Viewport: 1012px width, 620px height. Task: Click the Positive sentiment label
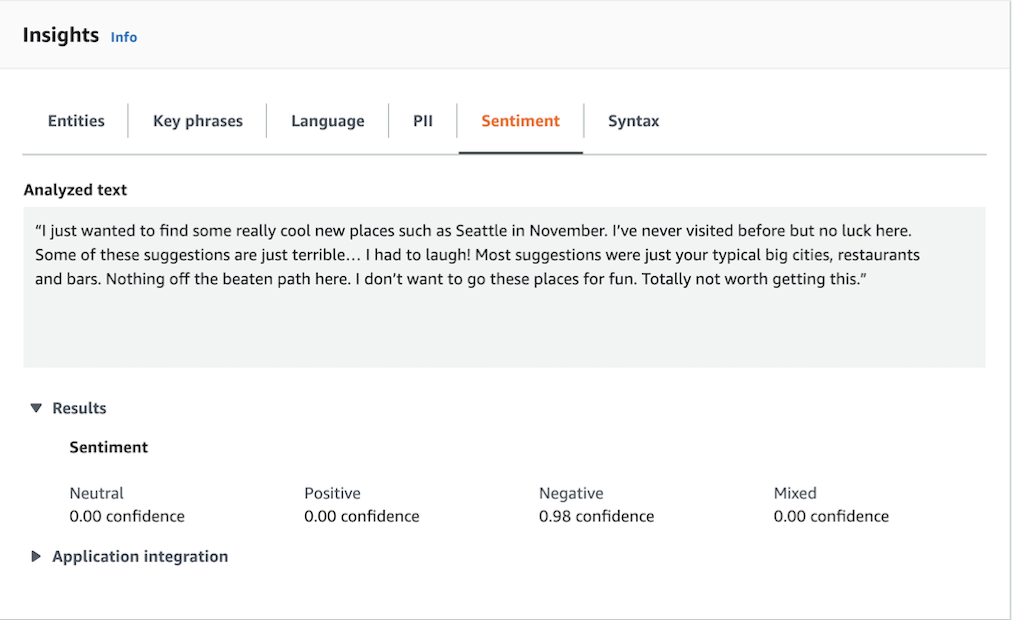click(332, 493)
